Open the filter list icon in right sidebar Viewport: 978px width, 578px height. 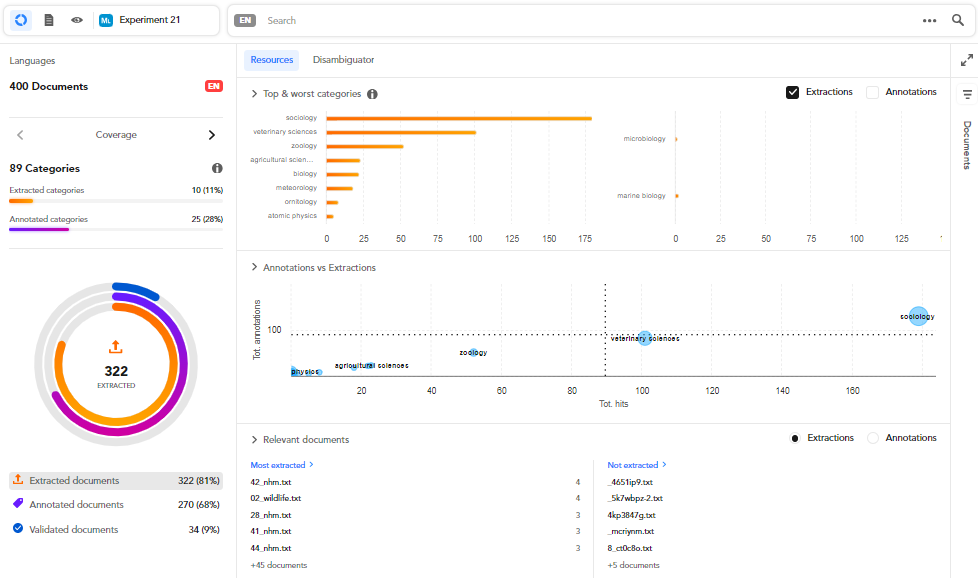[x=966, y=94]
